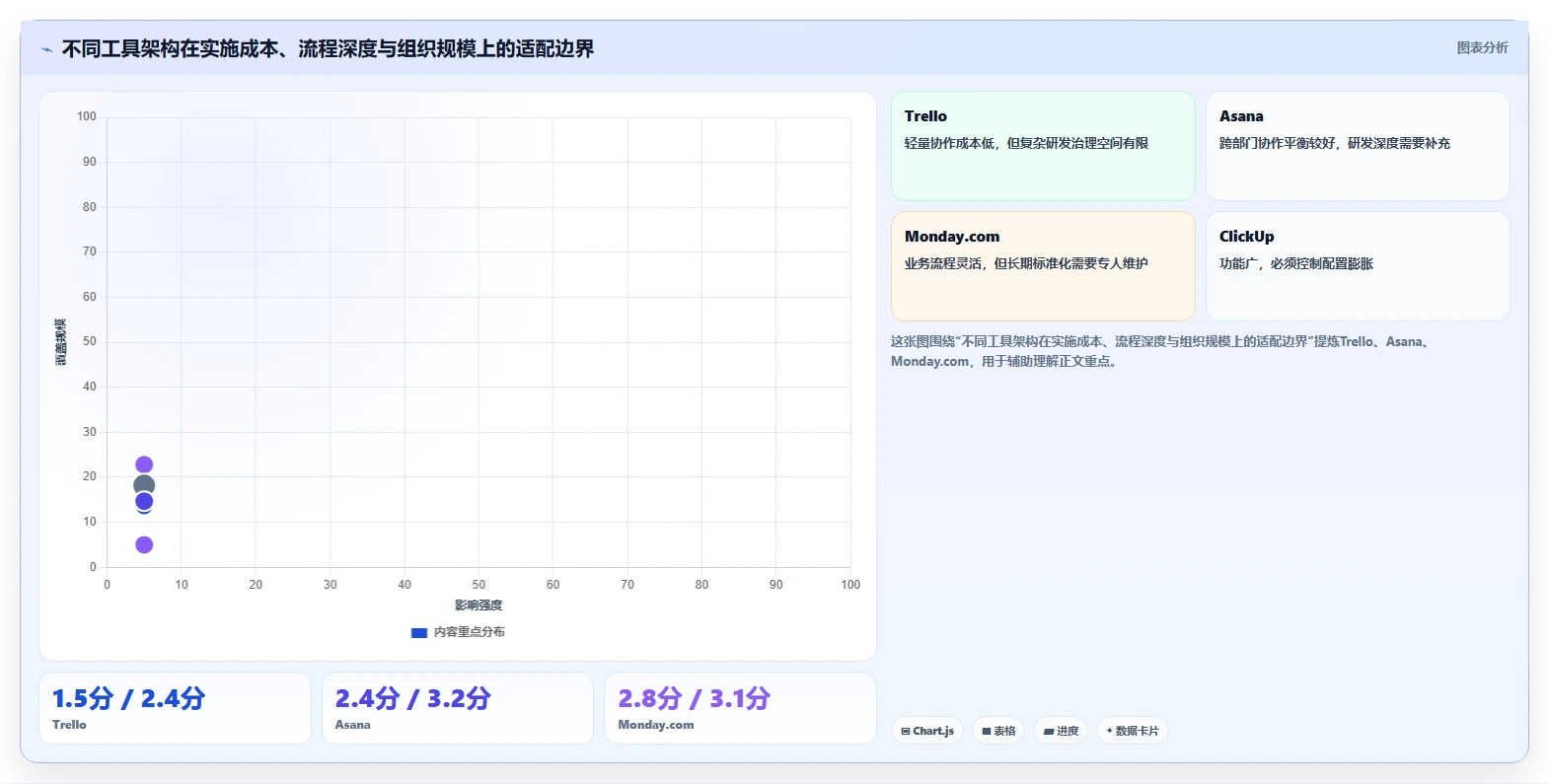Click the chart heading 不同工具架构在实施成本

click(x=328, y=48)
